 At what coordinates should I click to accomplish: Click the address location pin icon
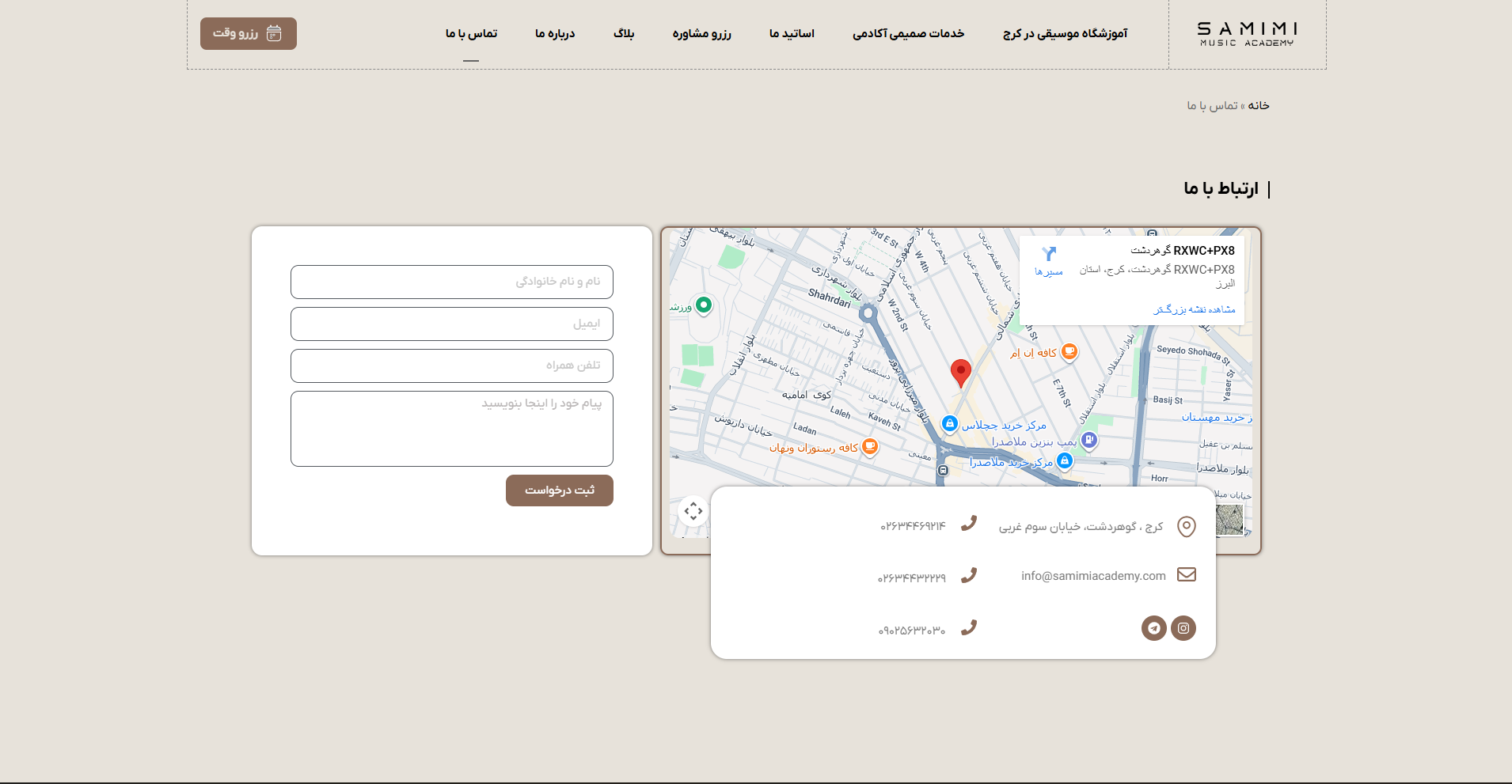(x=1186, y=526)
